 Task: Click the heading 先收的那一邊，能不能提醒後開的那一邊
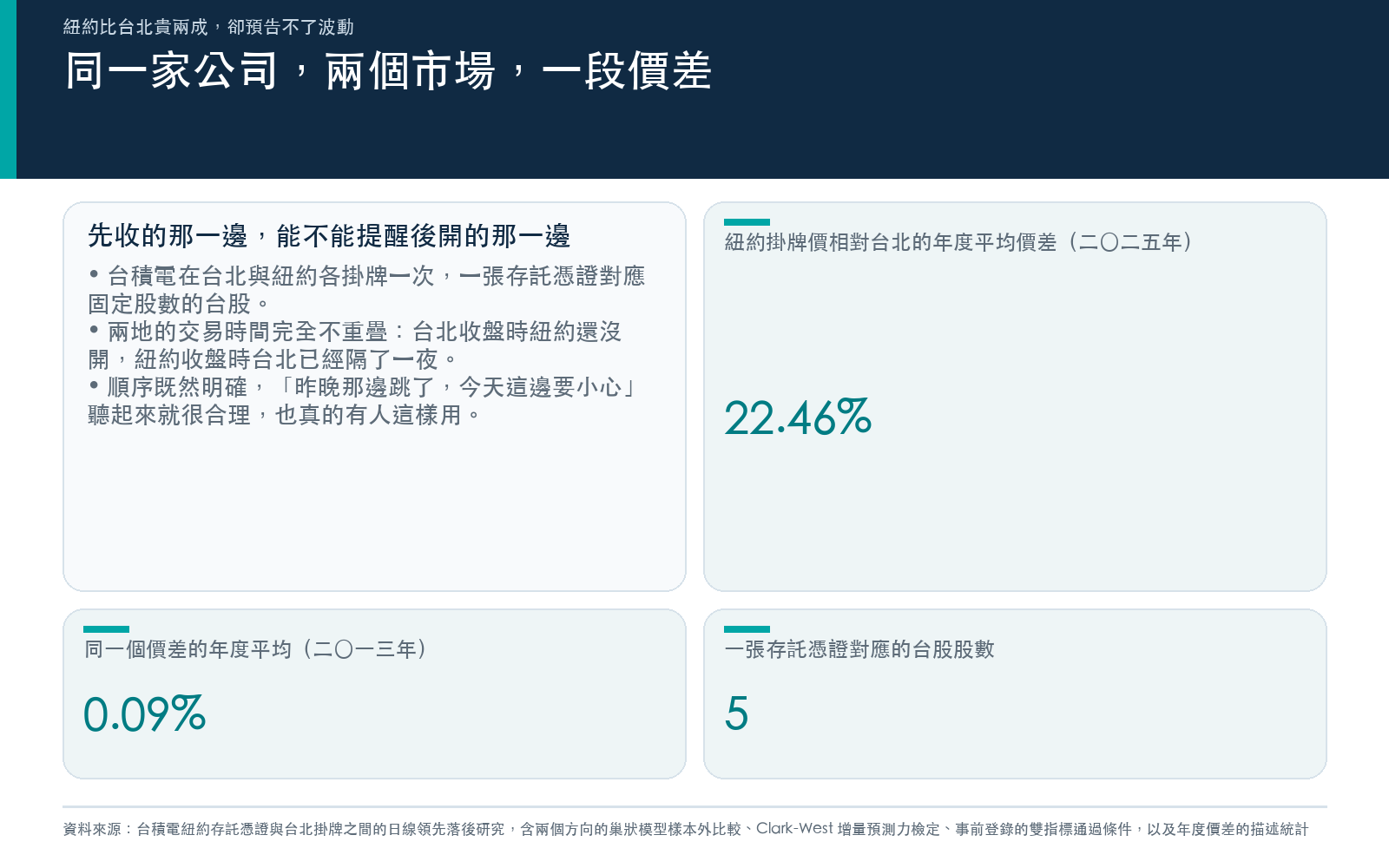pos(329,235)
